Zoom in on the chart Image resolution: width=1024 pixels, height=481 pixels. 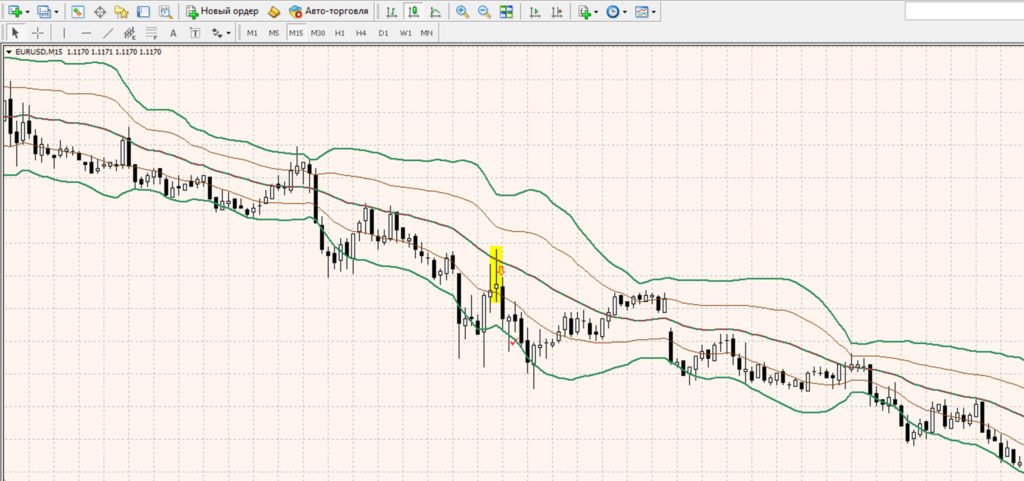(x=462, y=12)
